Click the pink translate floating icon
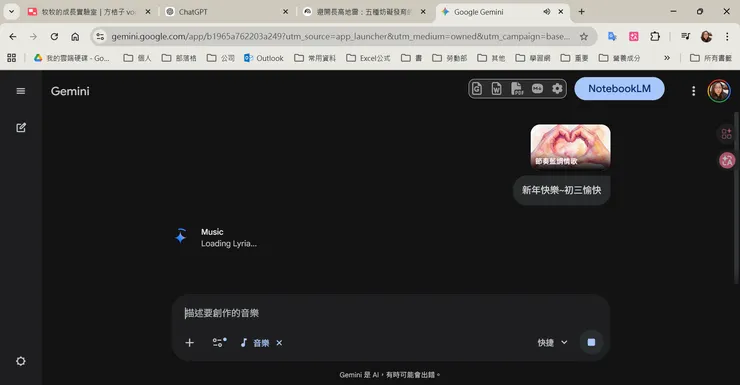The width and height of the screenshot is (740, 385). [x=727, y=160]
